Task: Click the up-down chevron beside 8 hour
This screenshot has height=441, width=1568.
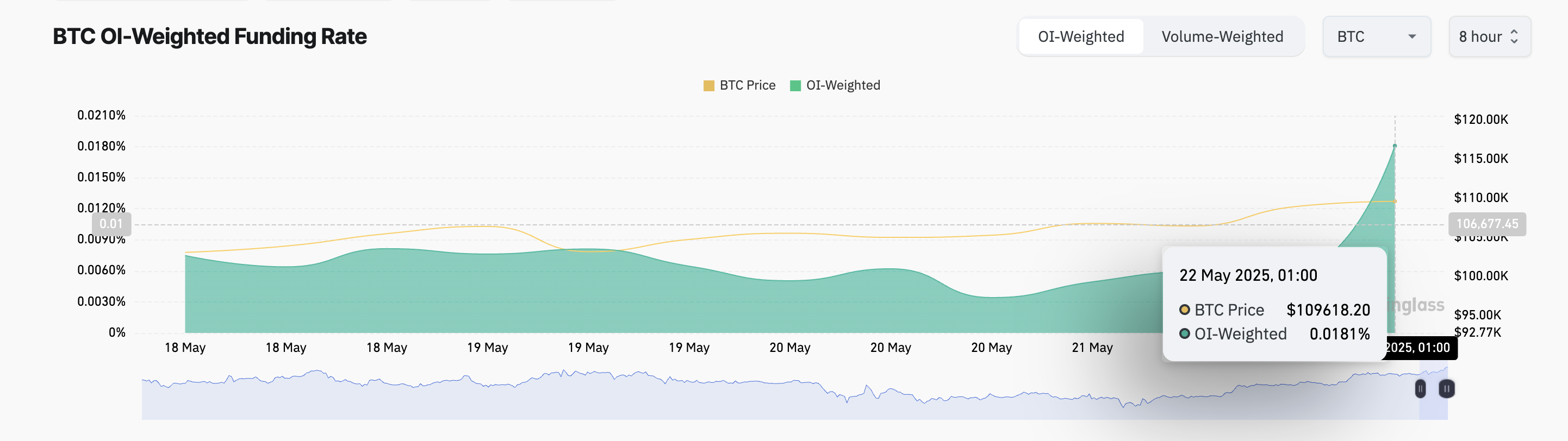Action: point(1514,36)
